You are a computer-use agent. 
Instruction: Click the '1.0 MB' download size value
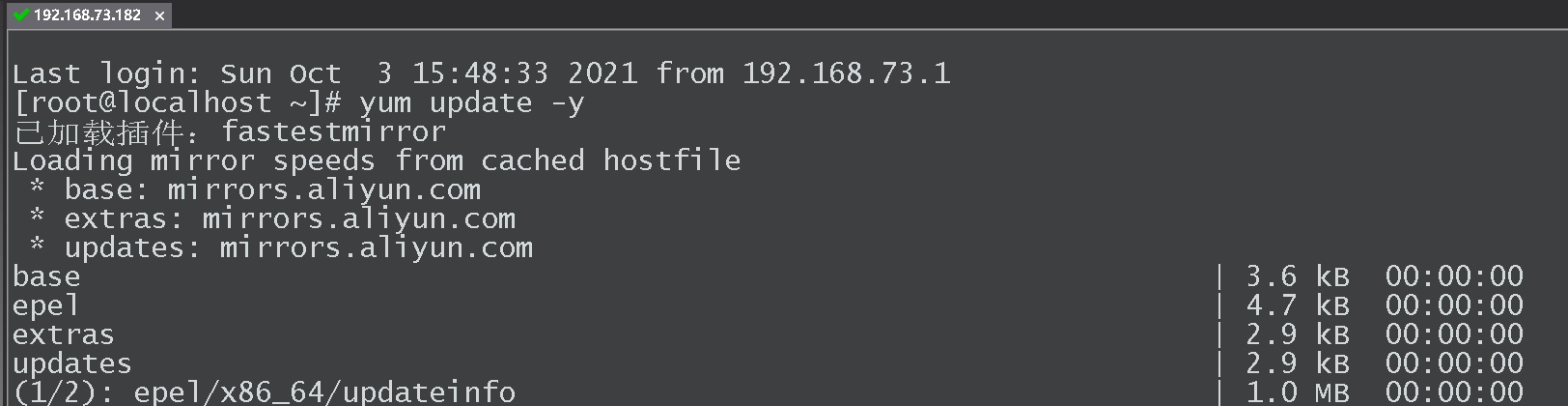pyautogui.click(x=1297, y=392)
